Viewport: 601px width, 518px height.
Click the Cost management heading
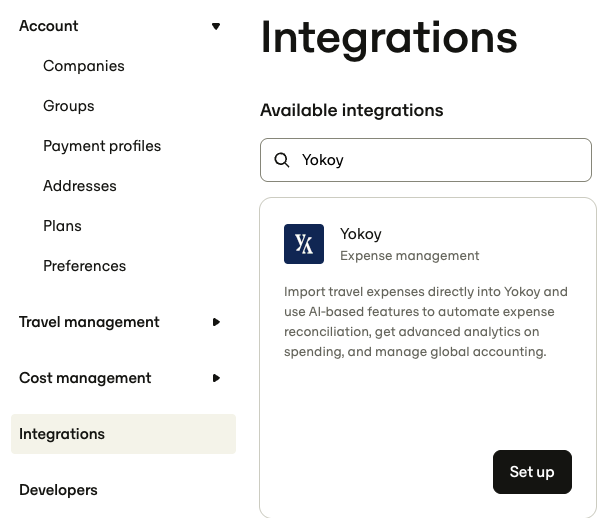click(85, 378)
